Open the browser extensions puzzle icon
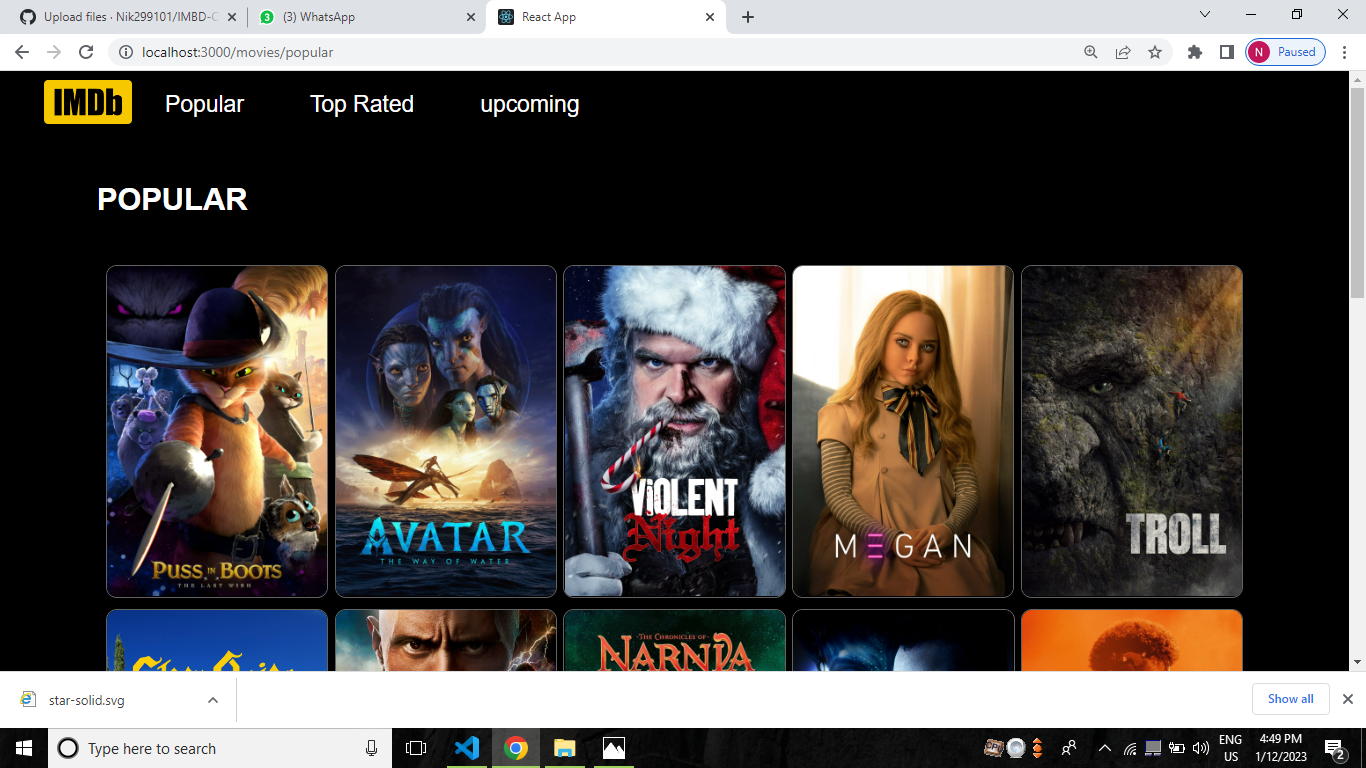The image size is (1366, 768). [1194, 52]
